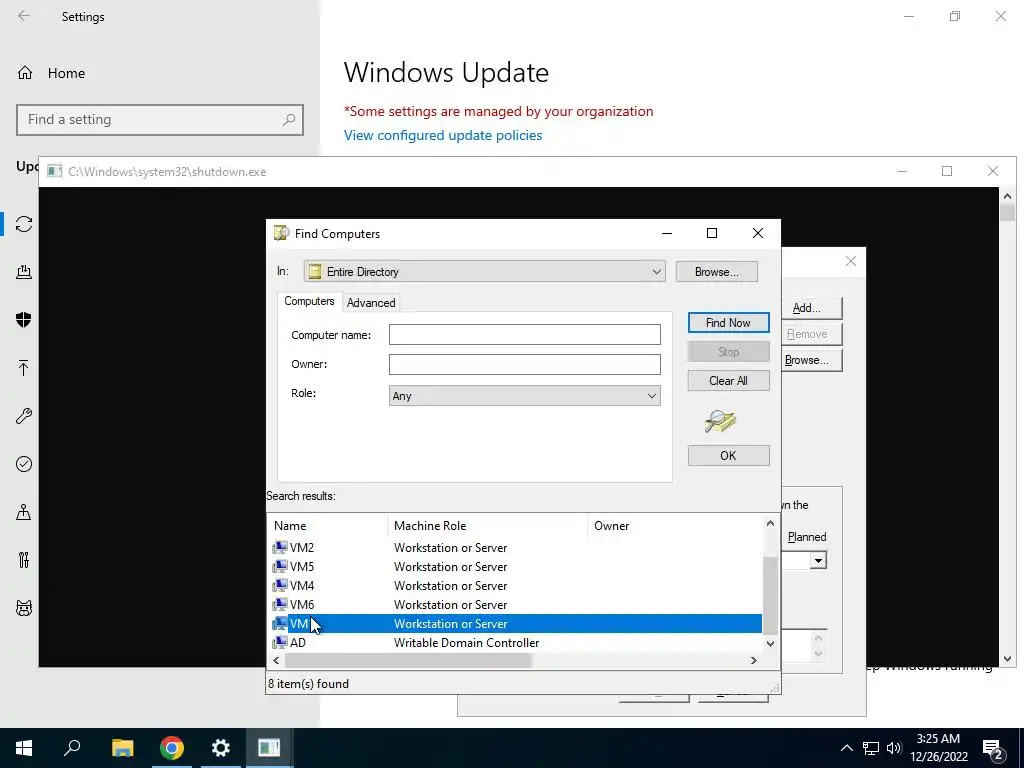This screenshot has width=1024, height=768.
Task: Open the Role dropdown set to Any
Action: tap(524, 396)
